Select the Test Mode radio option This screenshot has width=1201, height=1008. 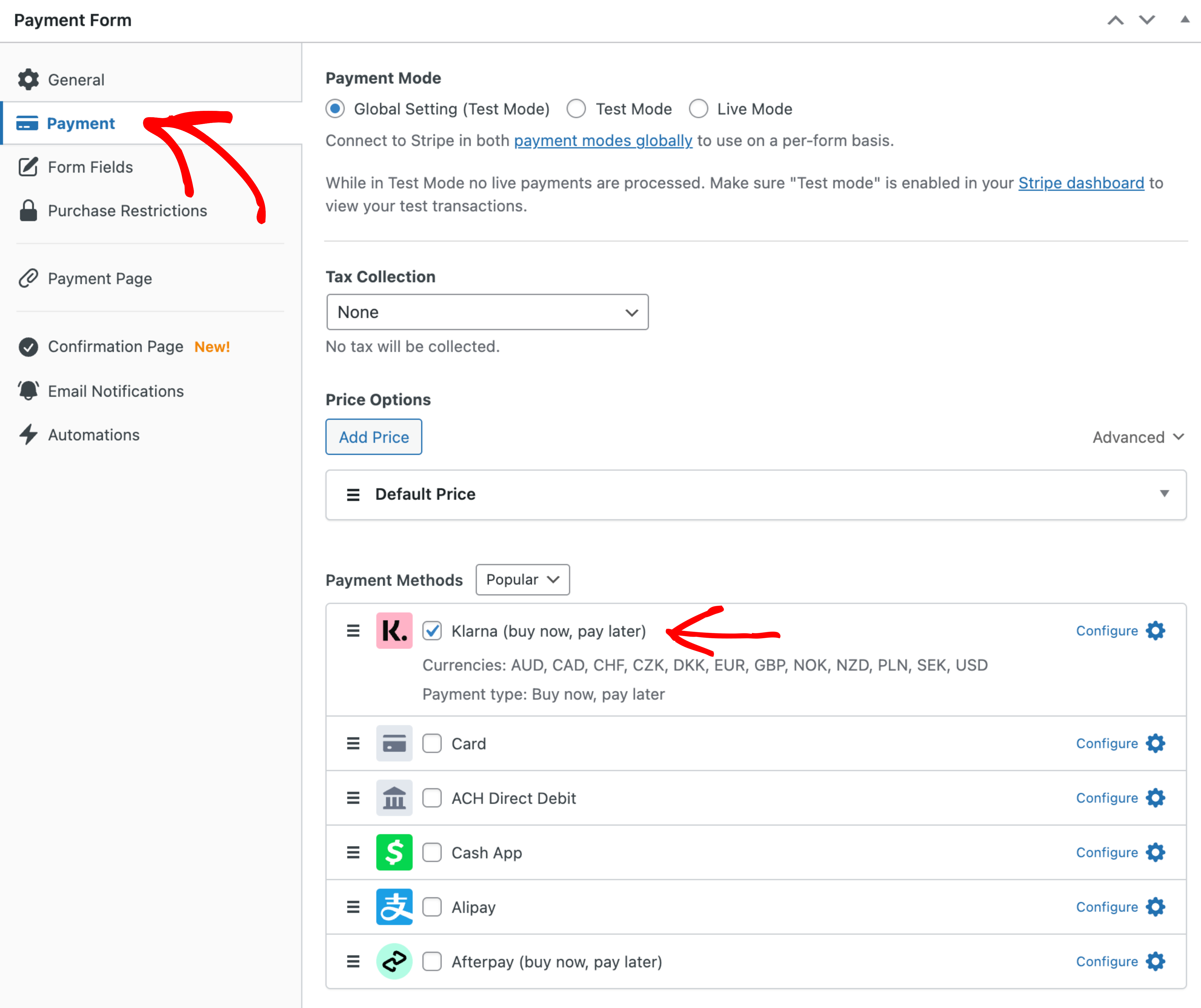click(x=577, y=109)
